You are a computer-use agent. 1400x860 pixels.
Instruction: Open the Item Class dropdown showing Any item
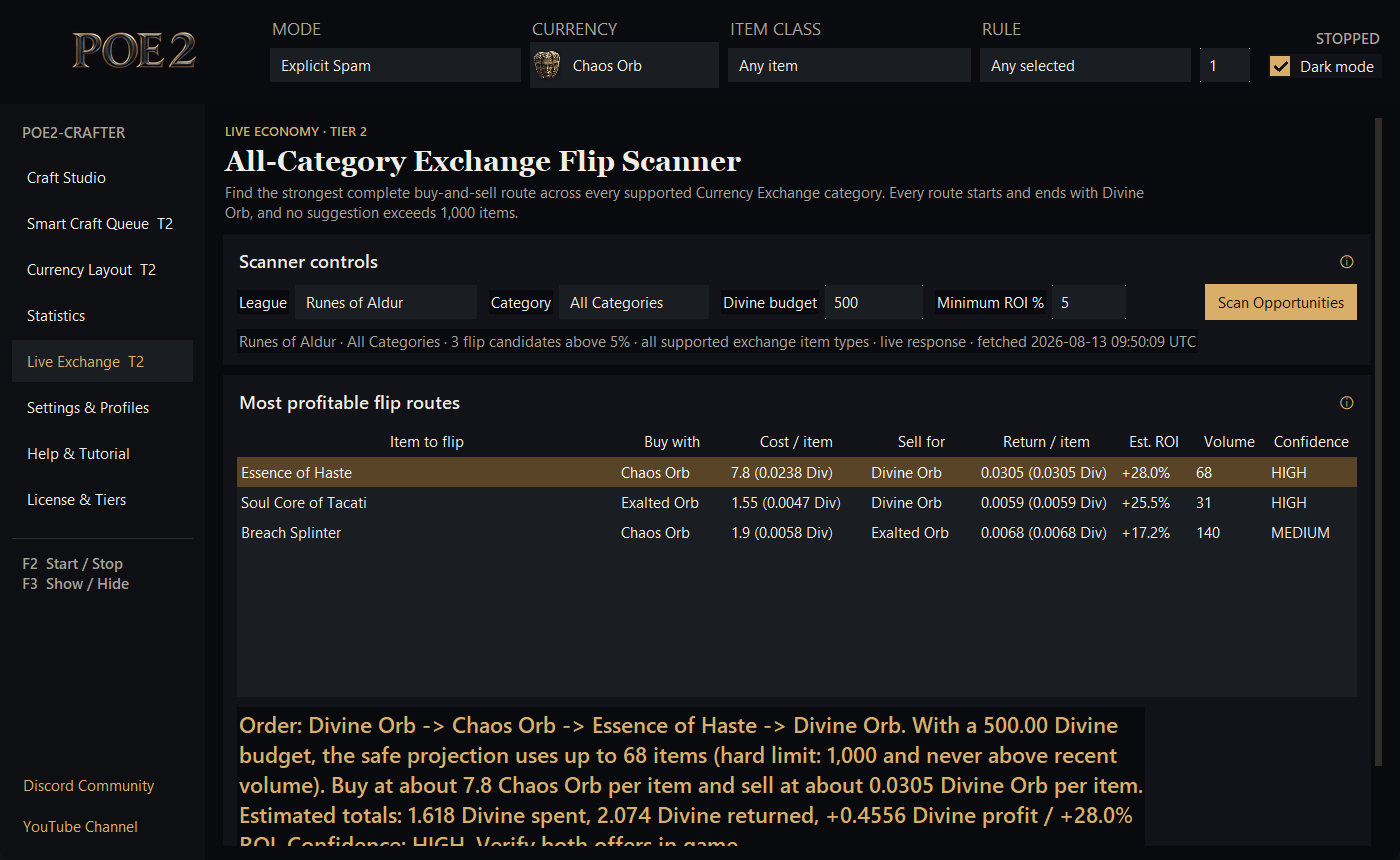[x=849, y=66]
